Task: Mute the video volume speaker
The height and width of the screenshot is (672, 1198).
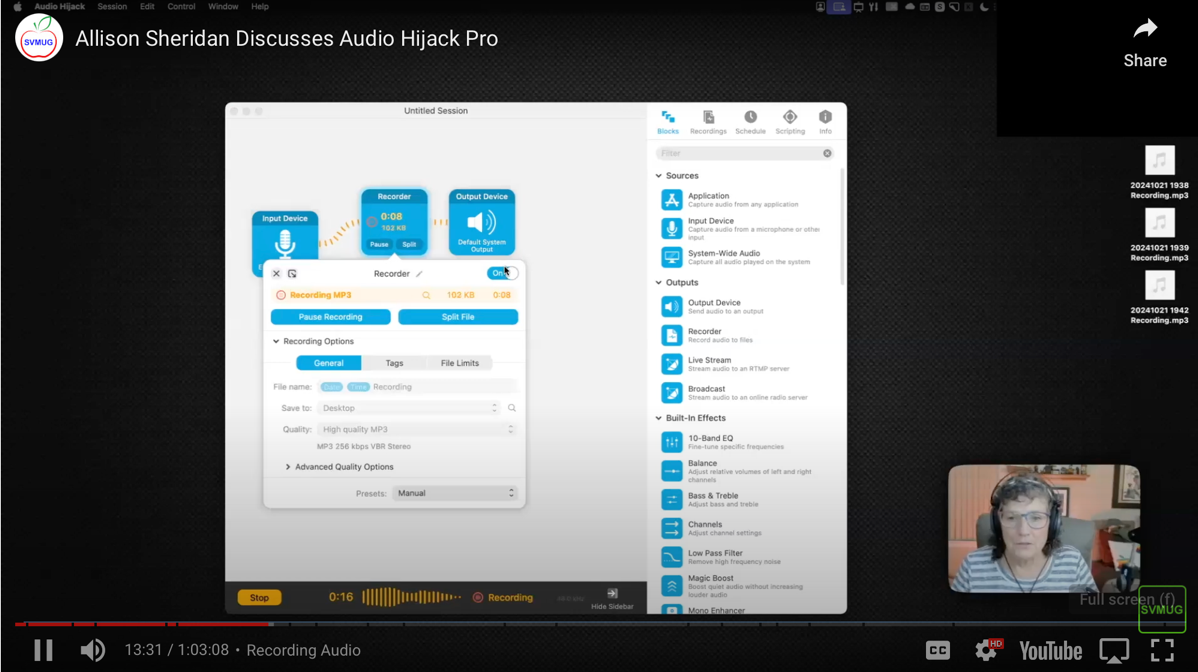Action: (x=92, y=650)
